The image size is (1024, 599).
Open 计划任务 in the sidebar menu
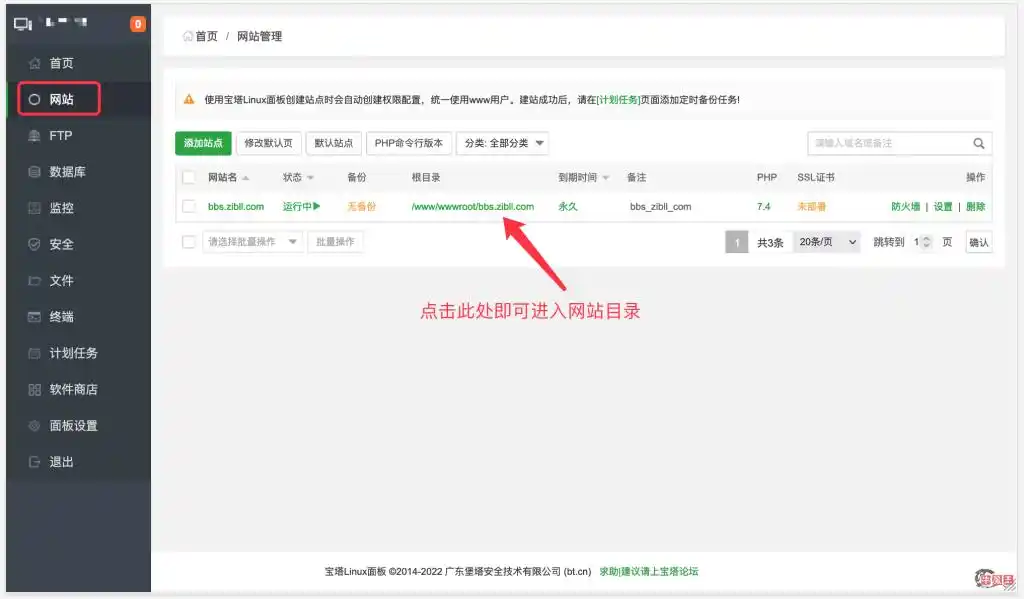[x=73, y=353]
